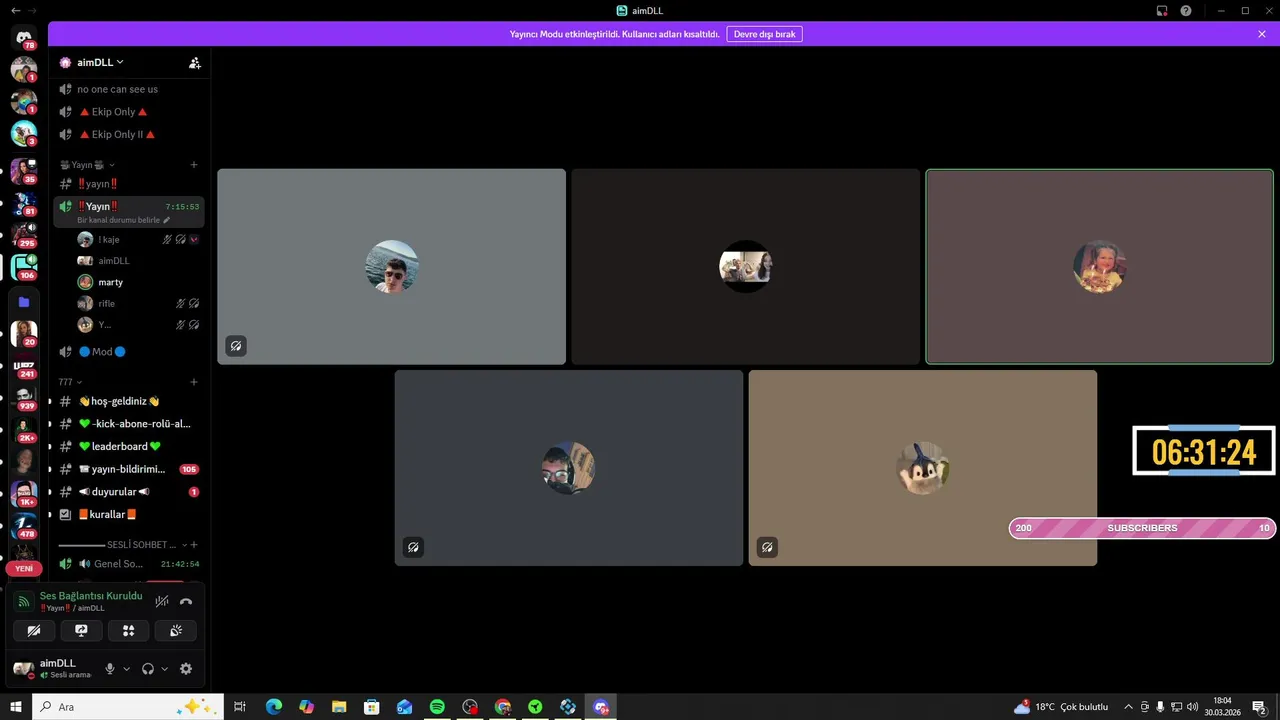The image size is (1280, 720).
Task: Mute the microphone in user panel
Action: pos(110,669)
